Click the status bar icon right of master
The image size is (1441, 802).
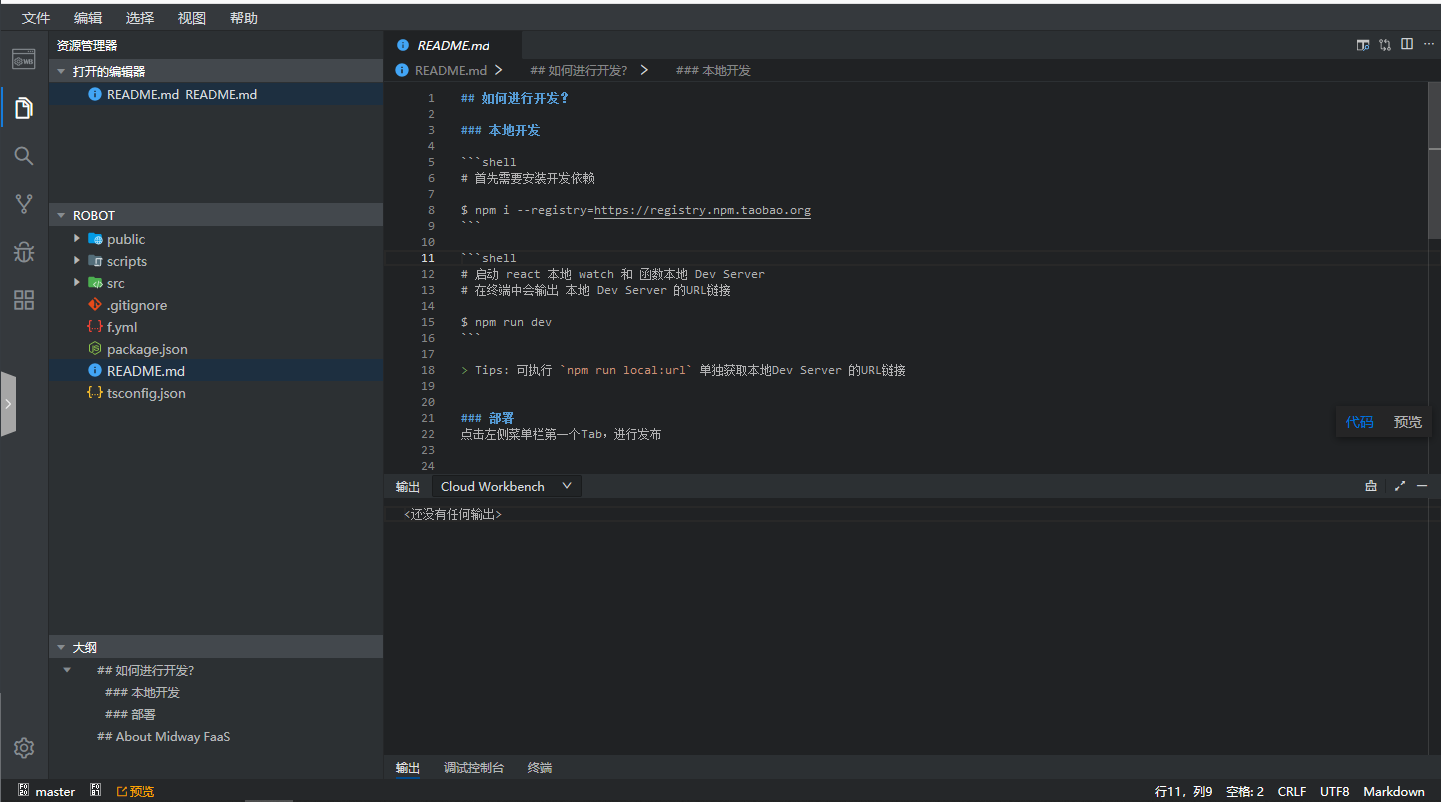click(x=96, y=791)
